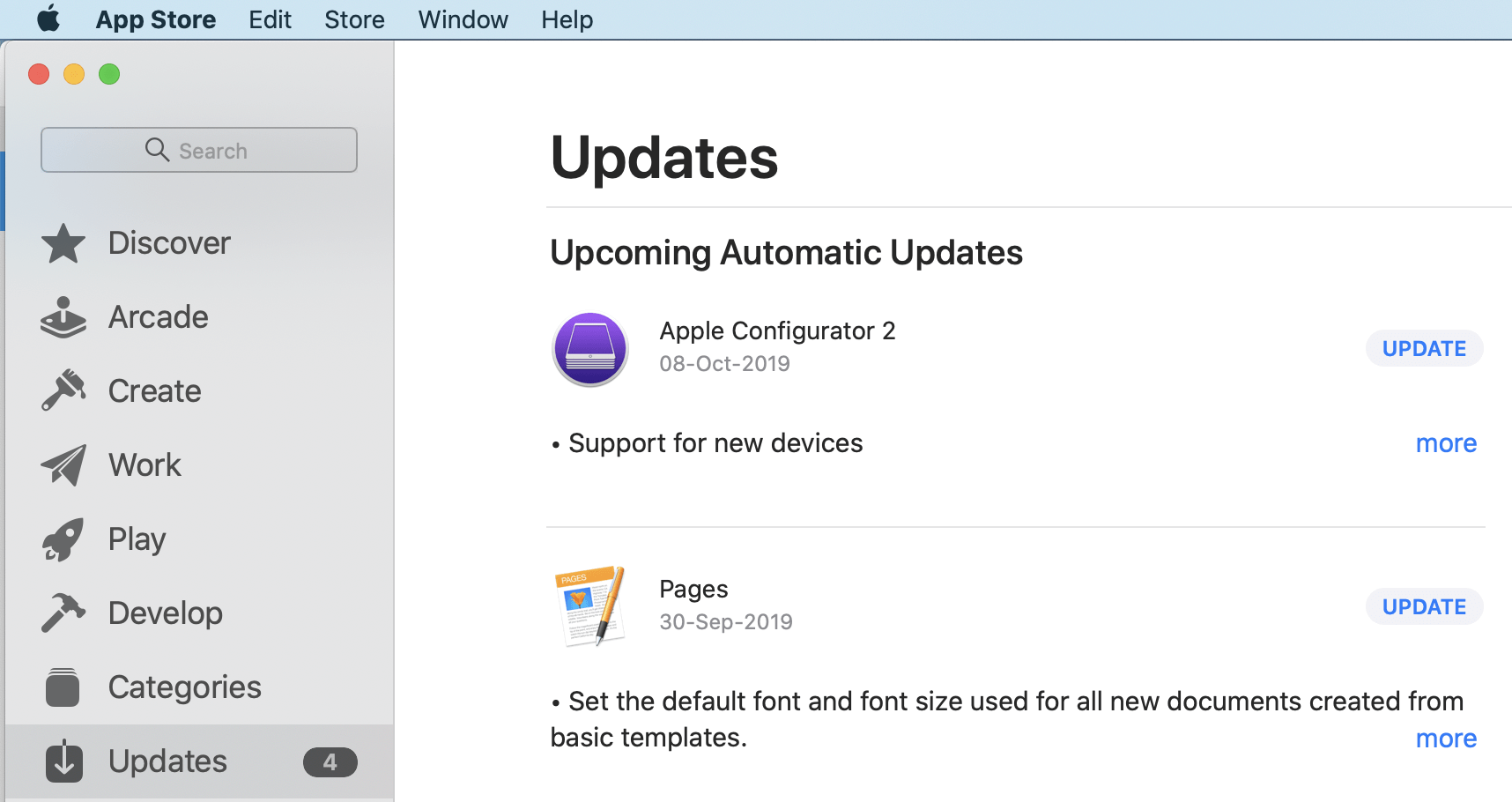Open Updates via download arrow icon
The image size is (1512, 802).
point(63,761)
